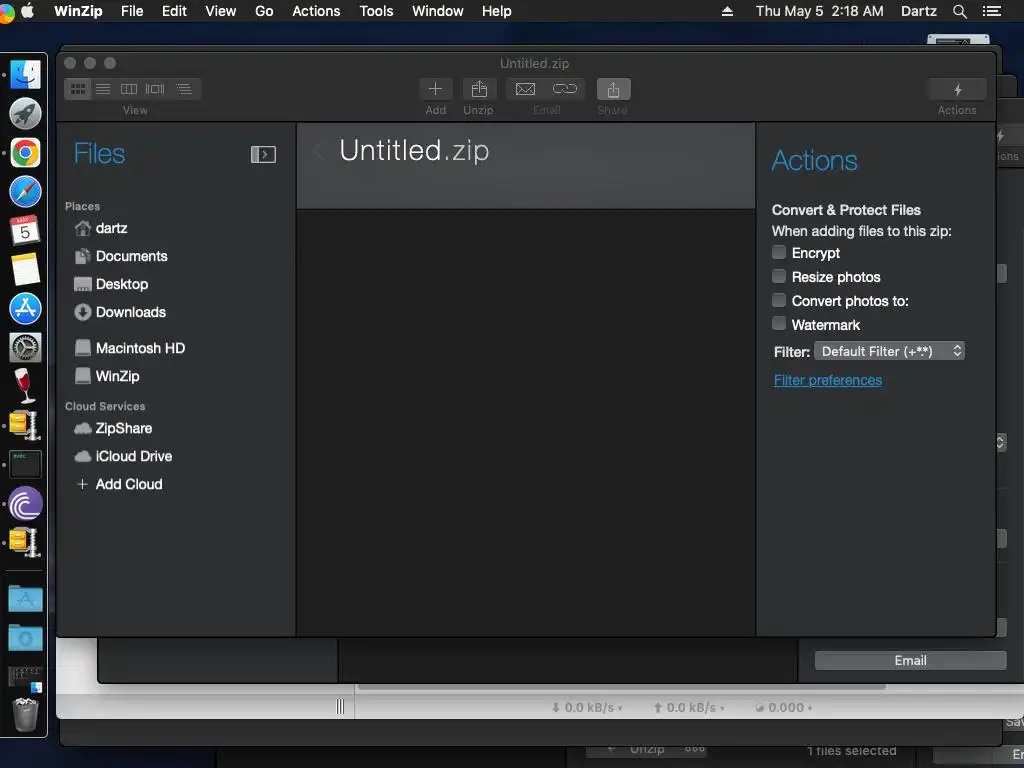The width and height of the screenshot is (1024, 768).
Task: Open the dartz home folder
Action: (x=111, y=228)
